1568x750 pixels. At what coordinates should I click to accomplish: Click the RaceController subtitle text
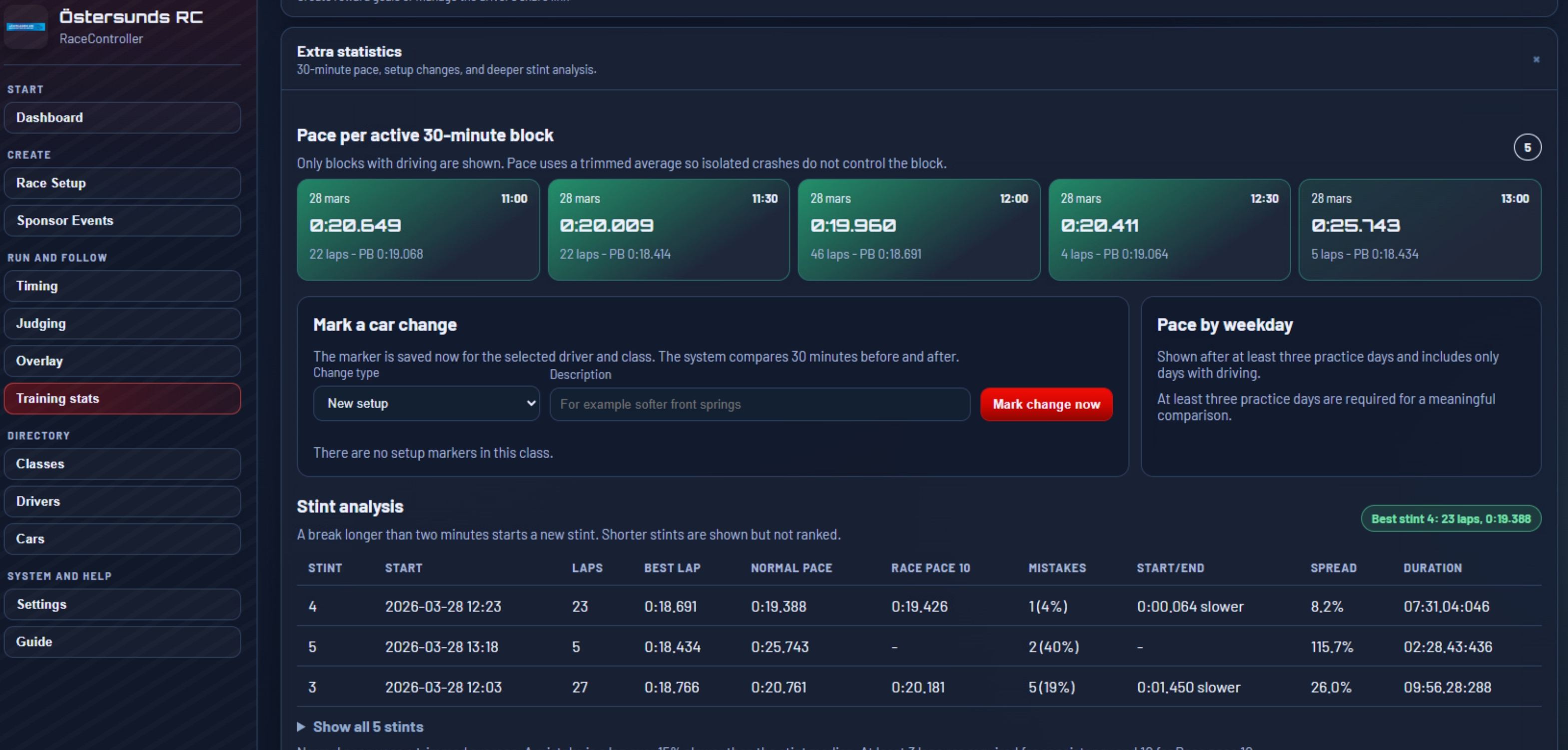(101, 38)
